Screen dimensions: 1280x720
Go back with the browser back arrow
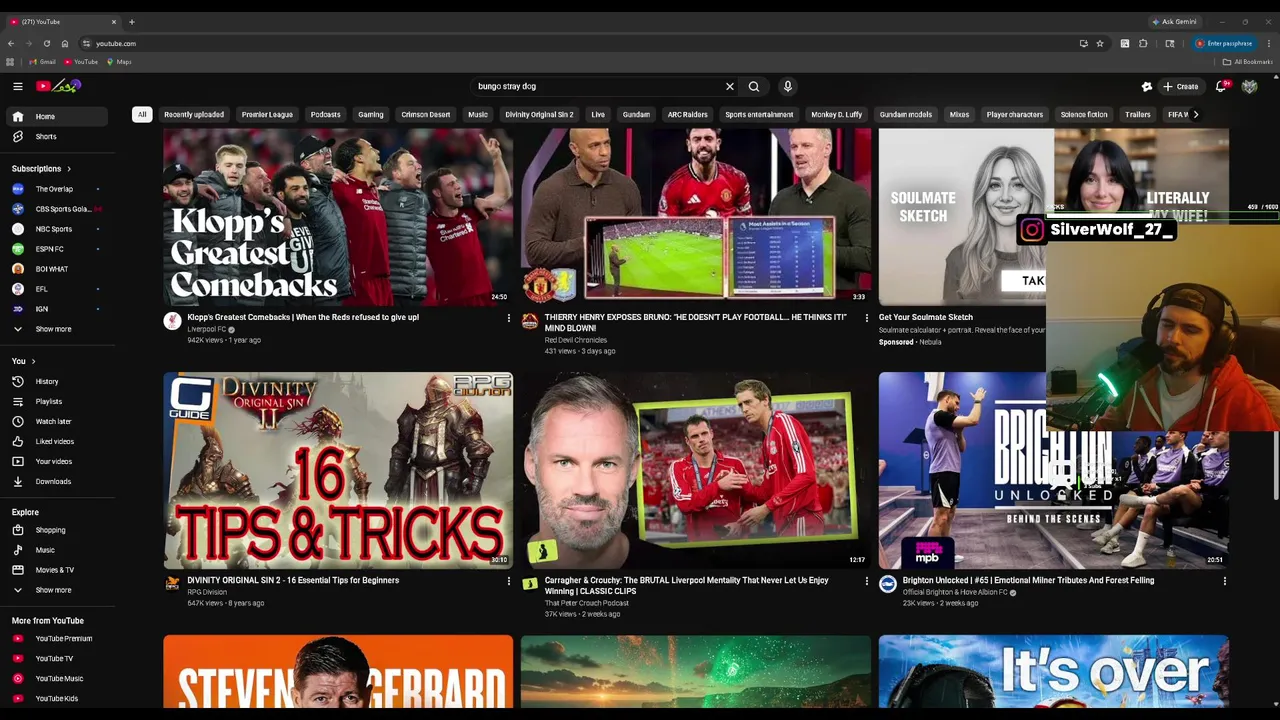point(10,44)
